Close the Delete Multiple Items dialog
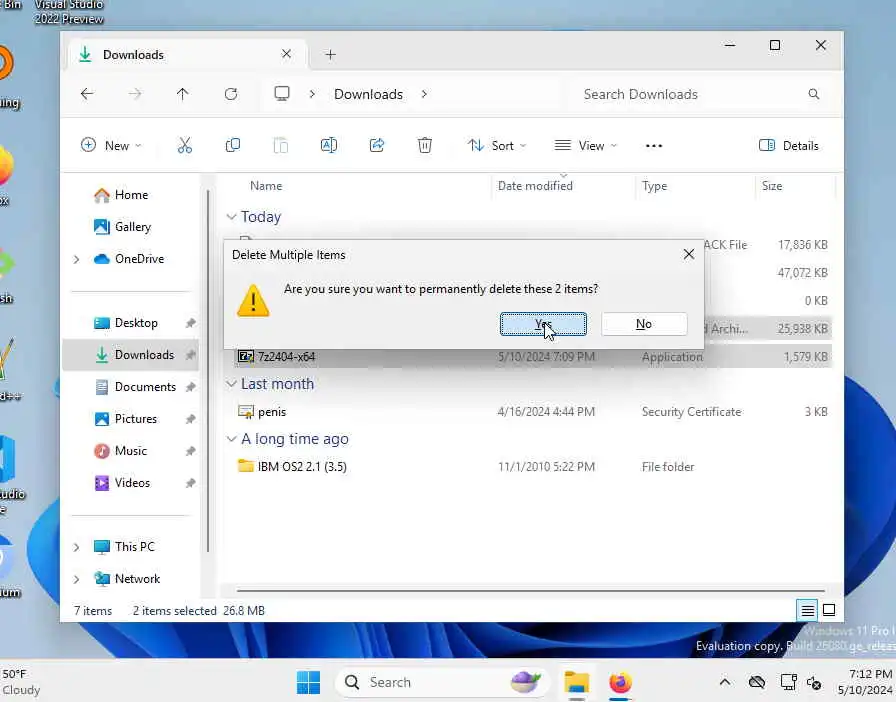The height and width of the screenshot is (702, 896). click(689, 254)
